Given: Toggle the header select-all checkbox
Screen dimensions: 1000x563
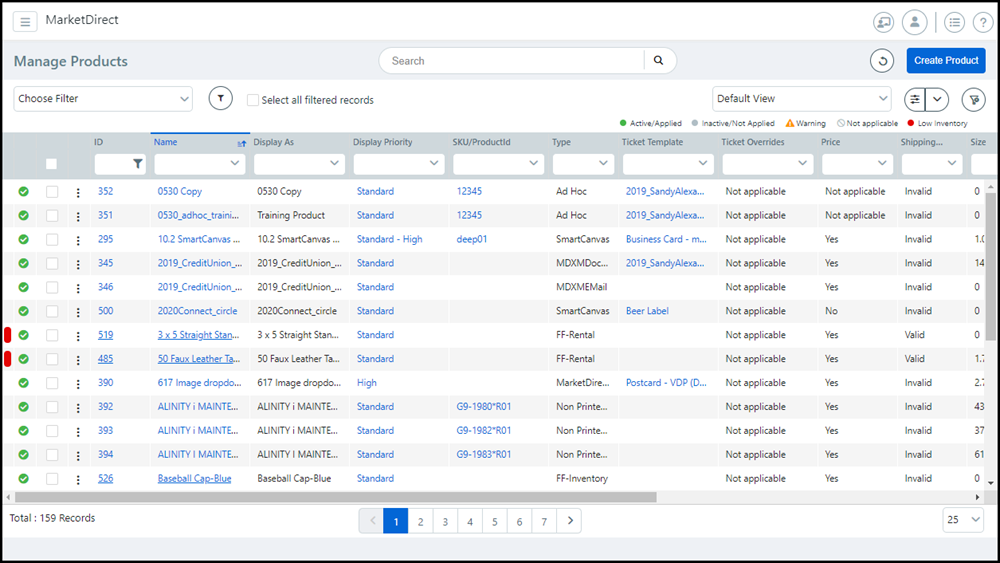Looking at the screenshot, I should tap(52, 164).
